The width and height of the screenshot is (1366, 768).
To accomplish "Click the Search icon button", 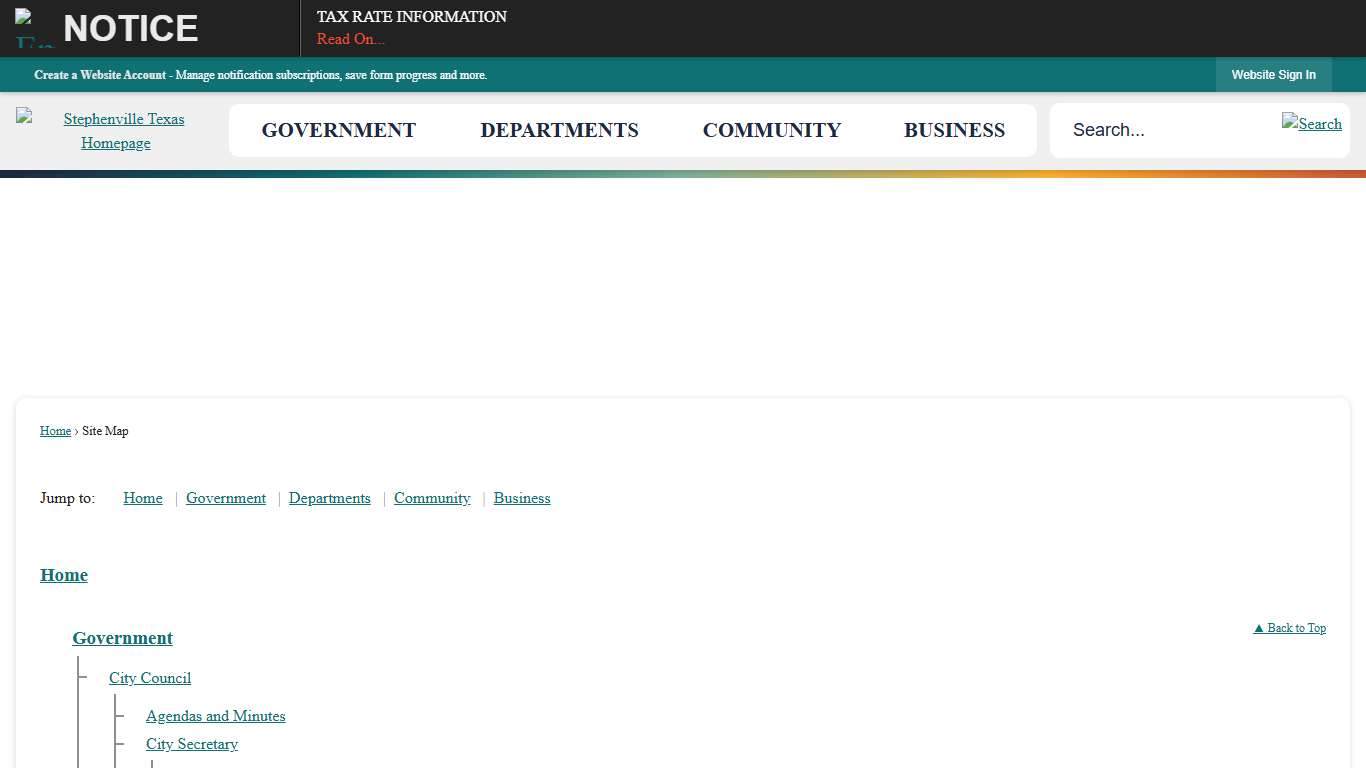I will [x=1311, y=124].
